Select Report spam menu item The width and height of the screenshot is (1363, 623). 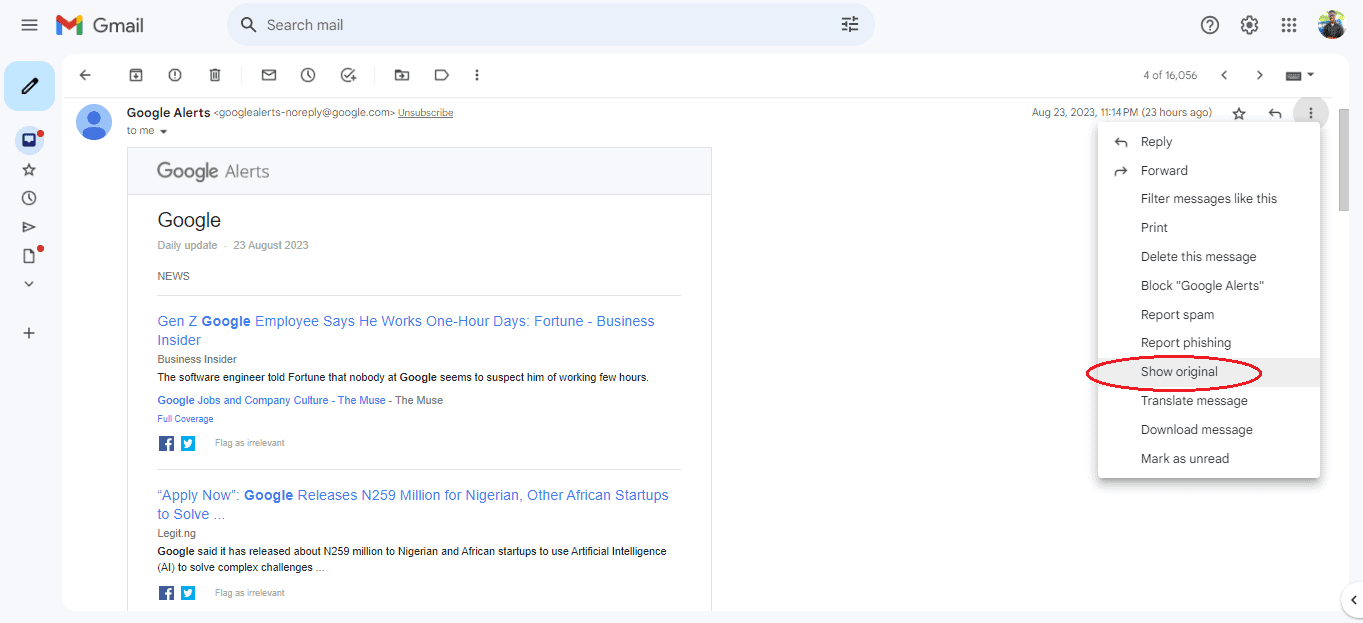(x=1209, y=315)
